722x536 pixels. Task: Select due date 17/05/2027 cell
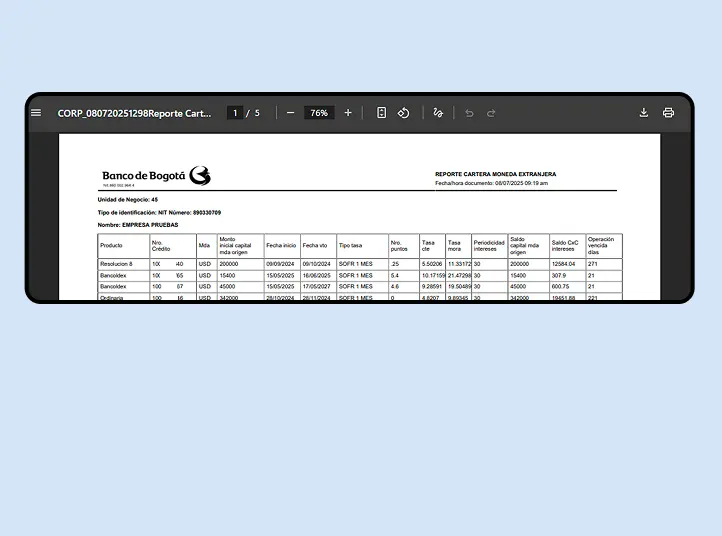(318, 286)
